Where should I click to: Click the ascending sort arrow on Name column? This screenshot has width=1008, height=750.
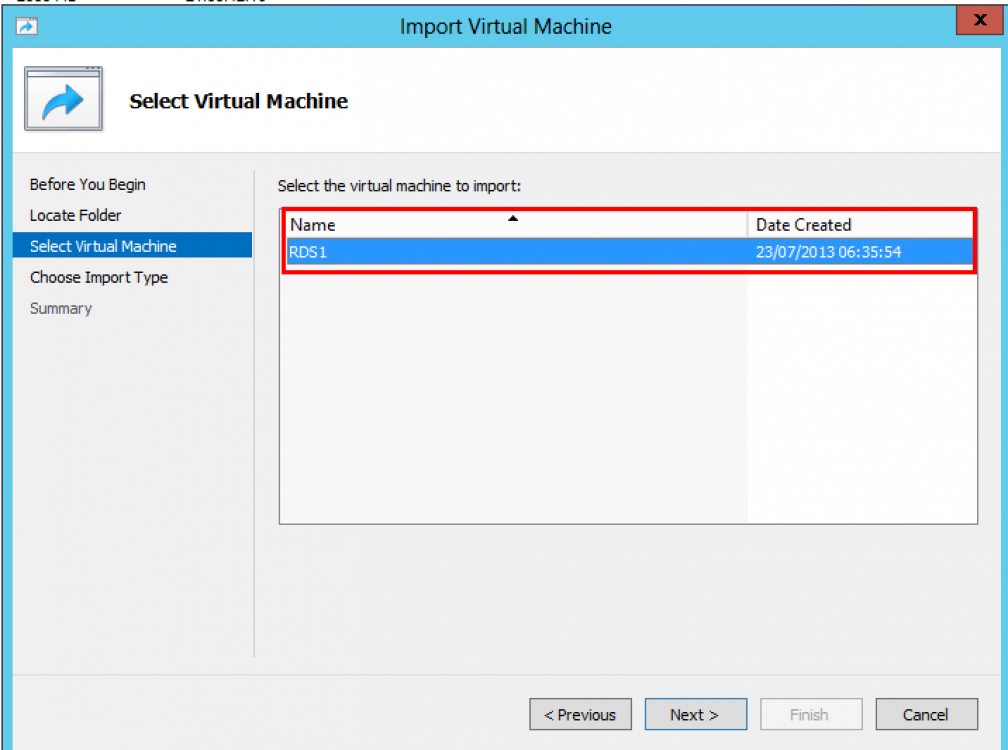click(x=513, y=217)
